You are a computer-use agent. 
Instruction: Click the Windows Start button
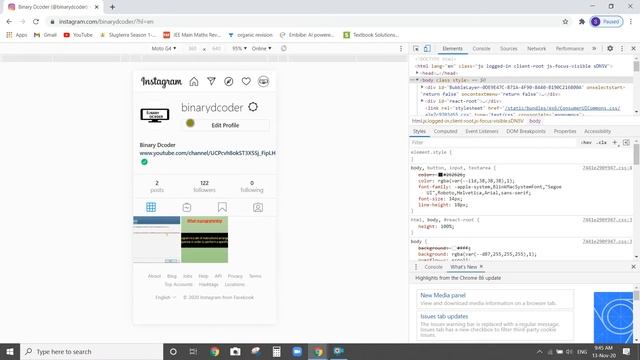[x=10, y=351]
